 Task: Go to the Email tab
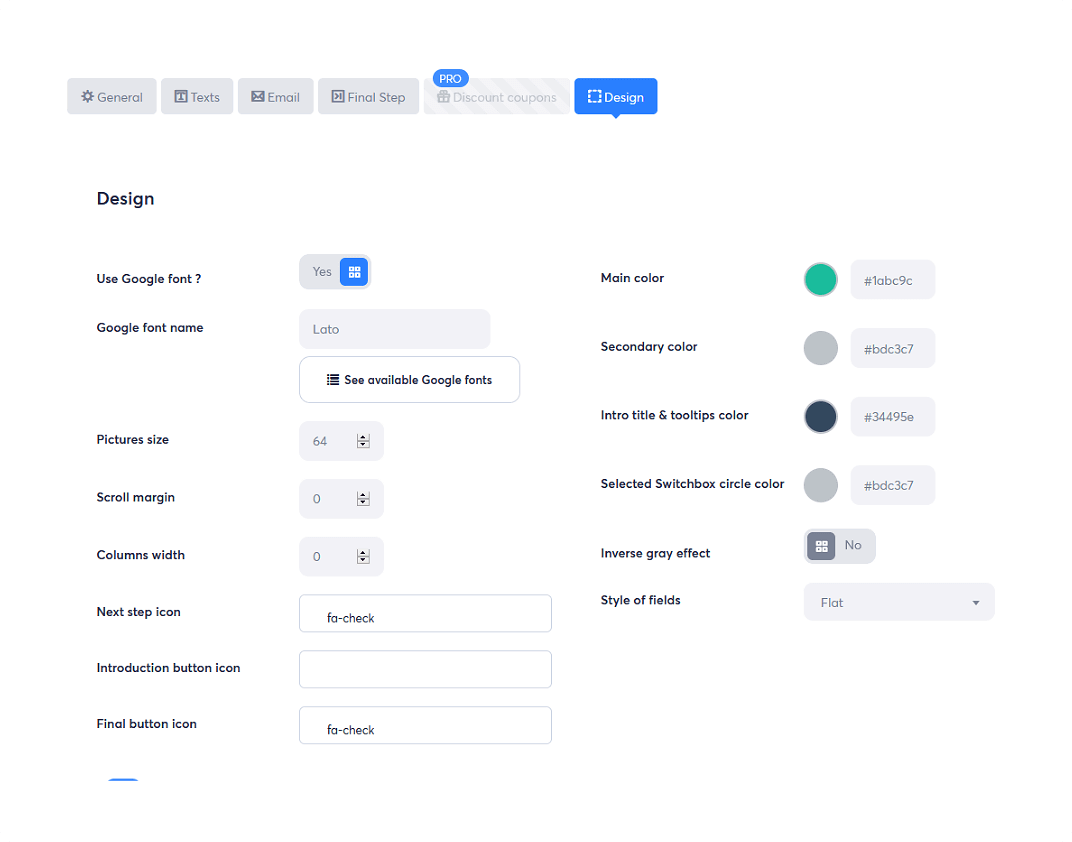click(x=276, y=96)
